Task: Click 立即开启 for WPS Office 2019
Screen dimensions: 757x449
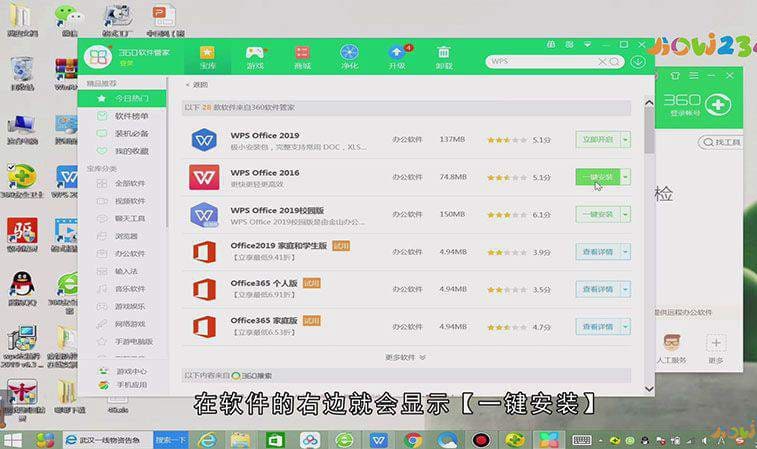Action: 598,140
